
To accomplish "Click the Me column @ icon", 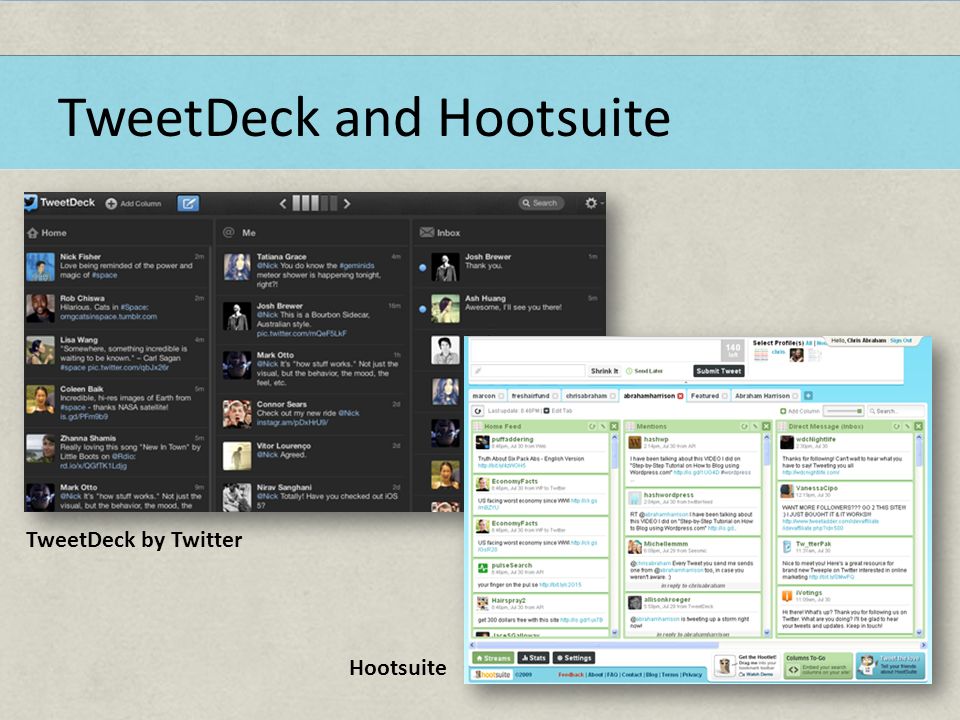I will click(x=228, y=232).
